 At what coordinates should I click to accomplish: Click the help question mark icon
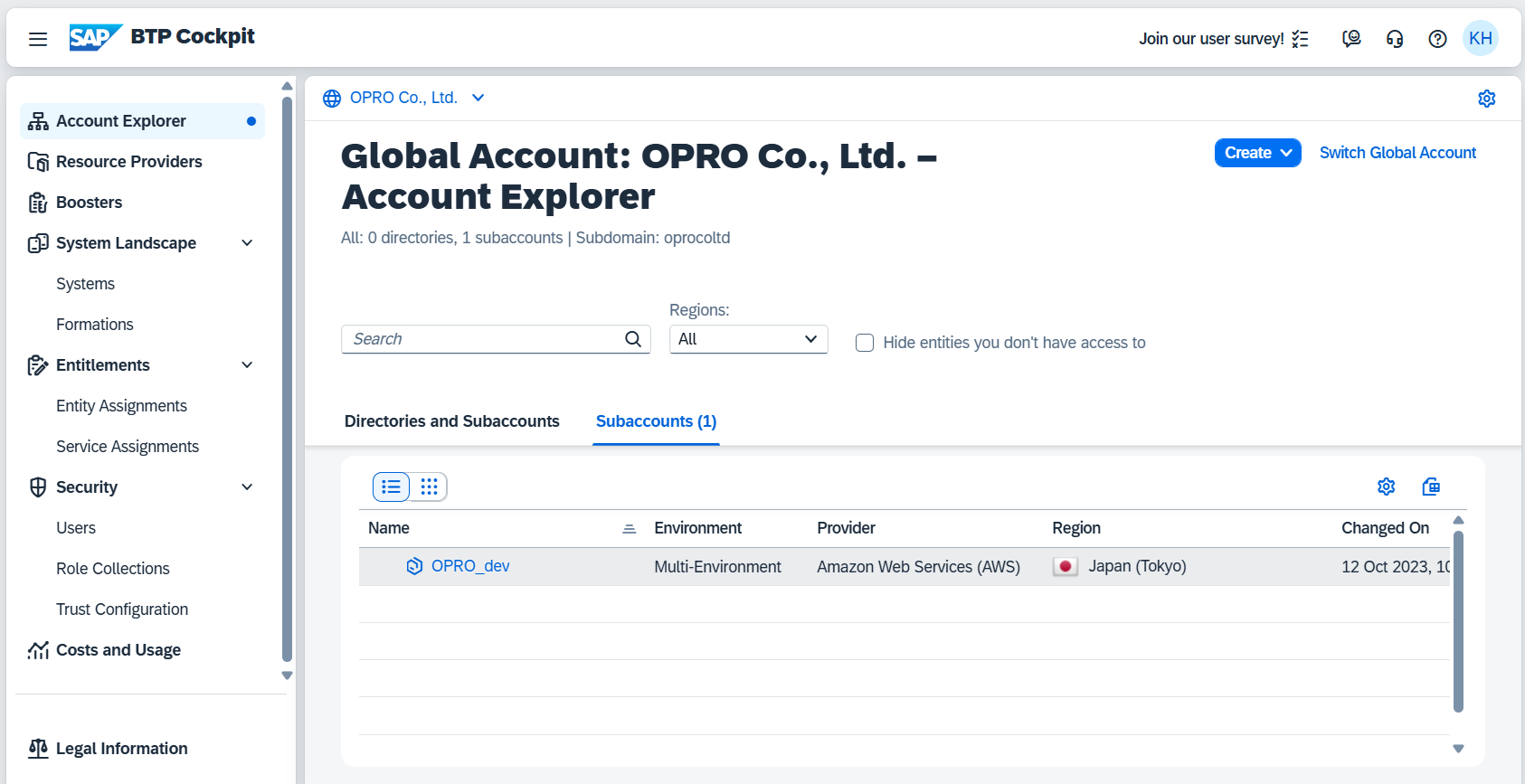(1437, 39)
